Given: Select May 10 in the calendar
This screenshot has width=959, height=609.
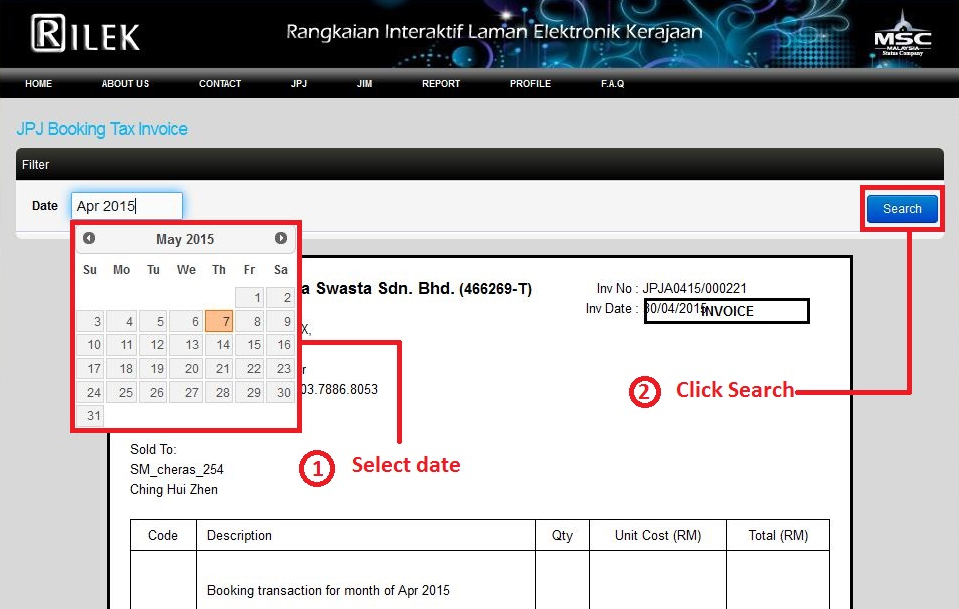Looking at the screenshot, I should pos(91,345).
